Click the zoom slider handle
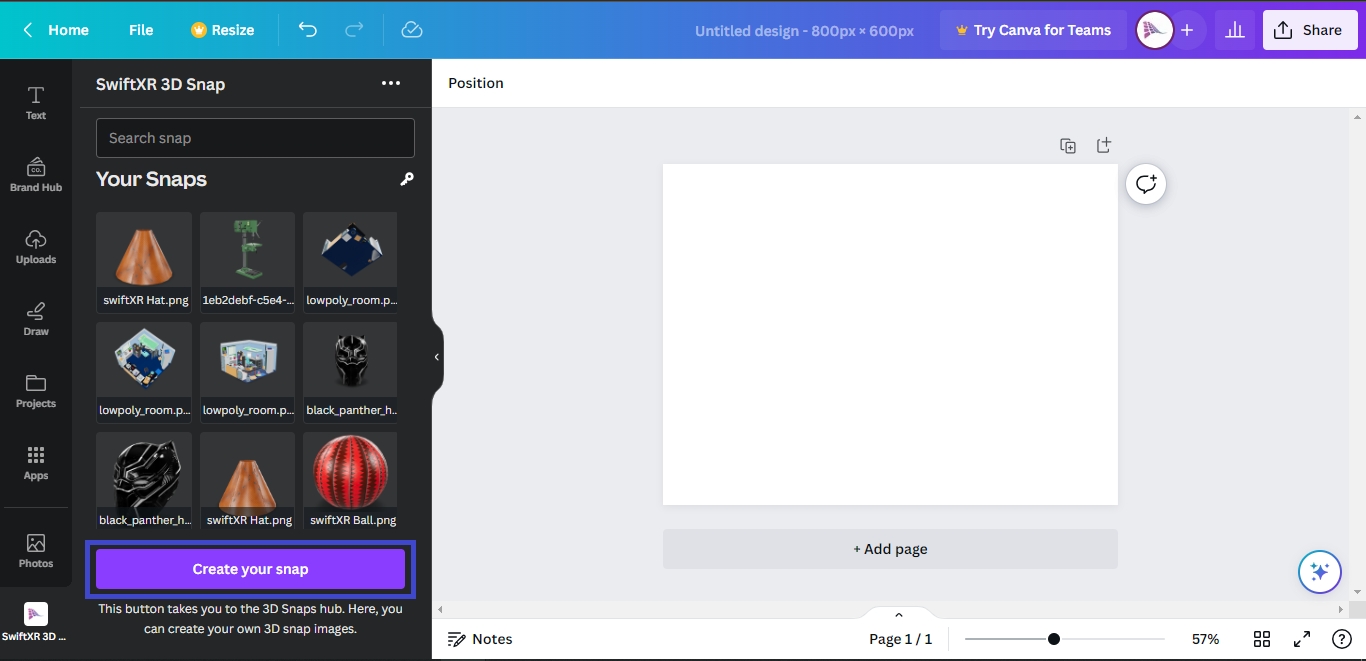This screenshot has width=1366, height=661. click(1054, 639)
